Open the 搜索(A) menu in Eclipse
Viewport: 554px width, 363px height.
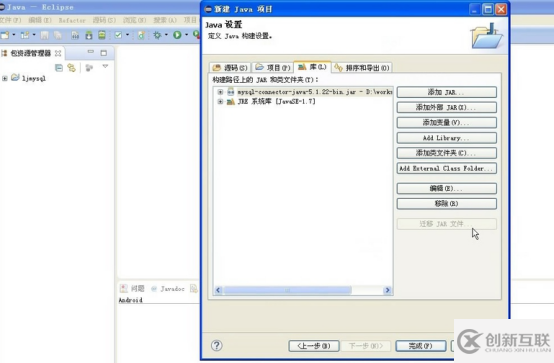pyautogui.click(x=165, y=20)
